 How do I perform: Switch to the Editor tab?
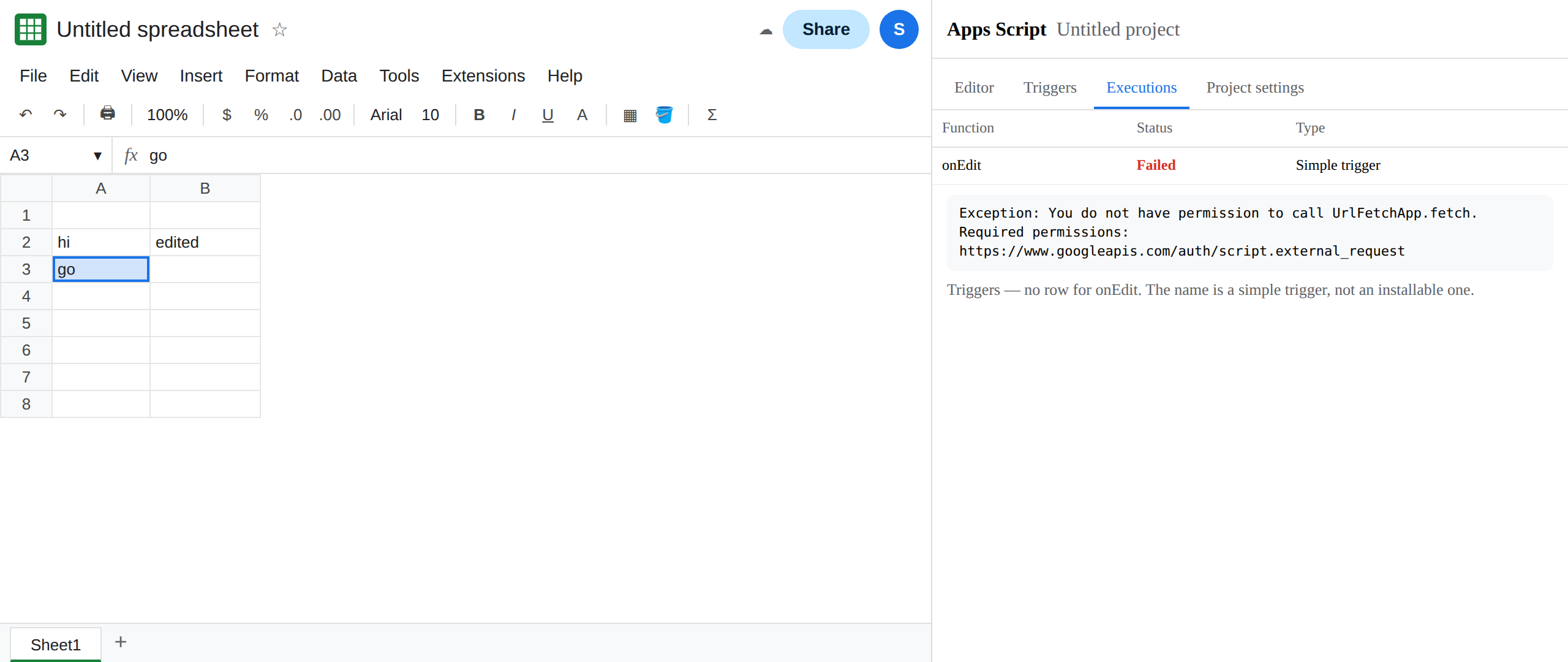point(974,88)
